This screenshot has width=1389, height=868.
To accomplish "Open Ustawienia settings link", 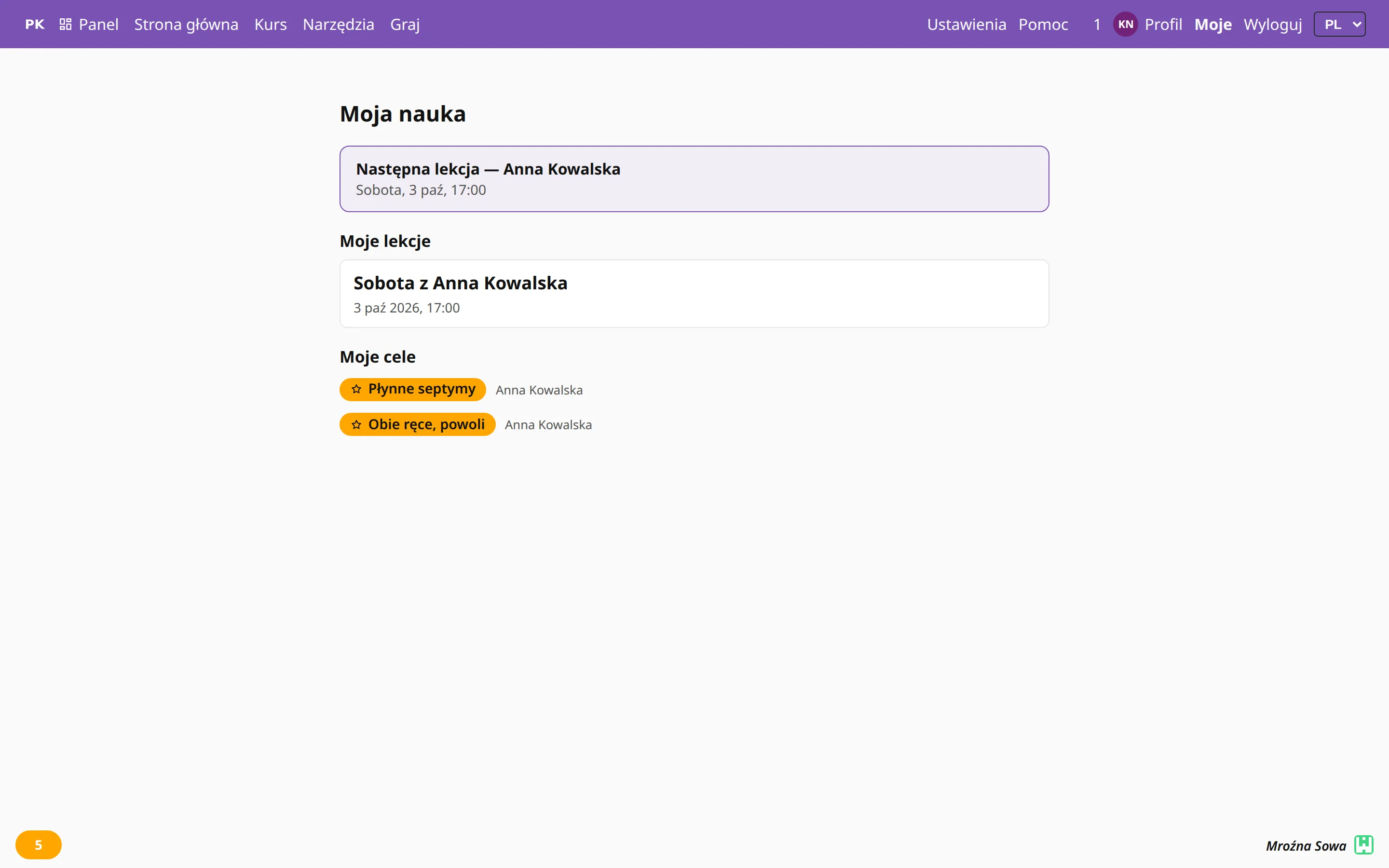I will click(966, 24).
